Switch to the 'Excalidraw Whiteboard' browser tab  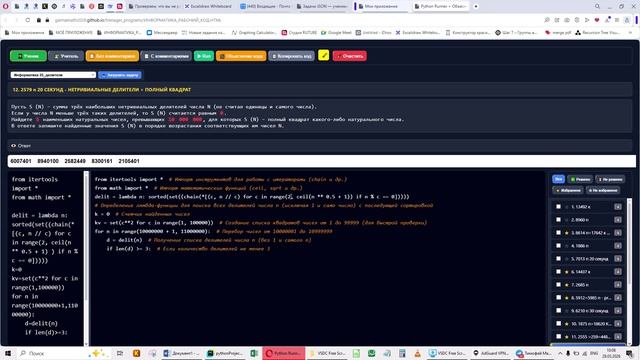(208, 7)
